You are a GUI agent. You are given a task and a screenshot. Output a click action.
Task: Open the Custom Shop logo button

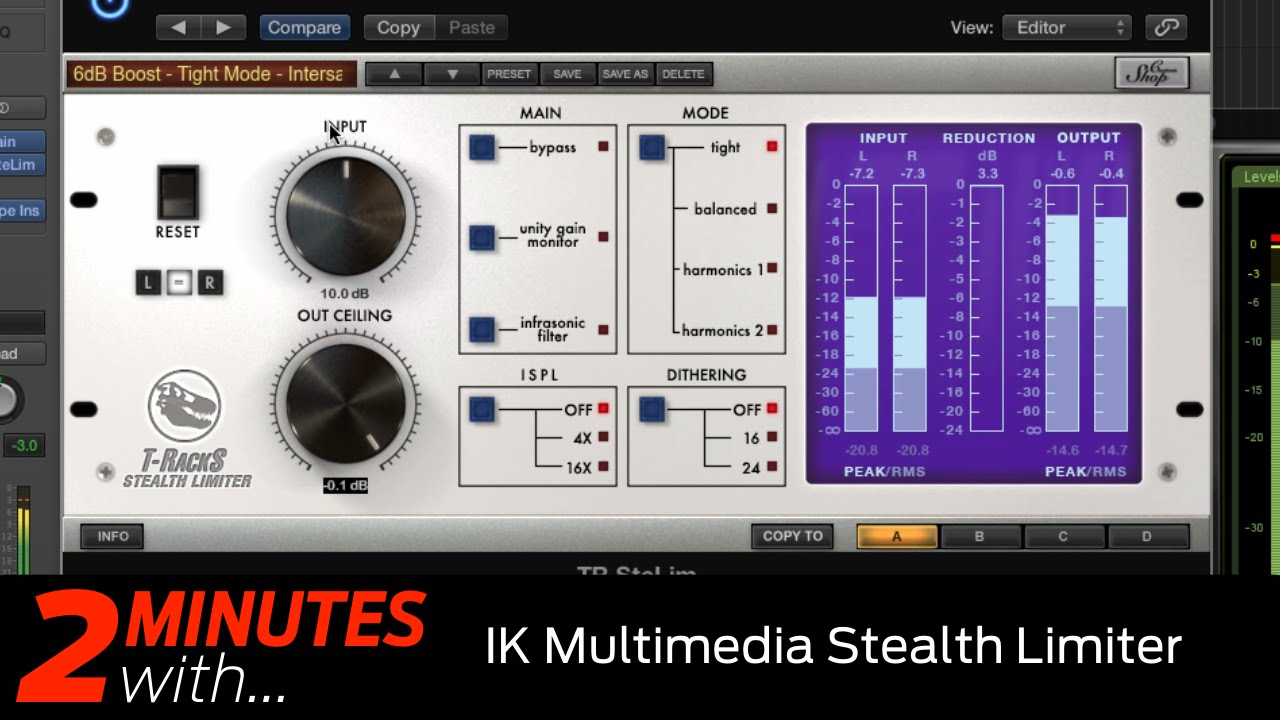tap(1151, 73)
